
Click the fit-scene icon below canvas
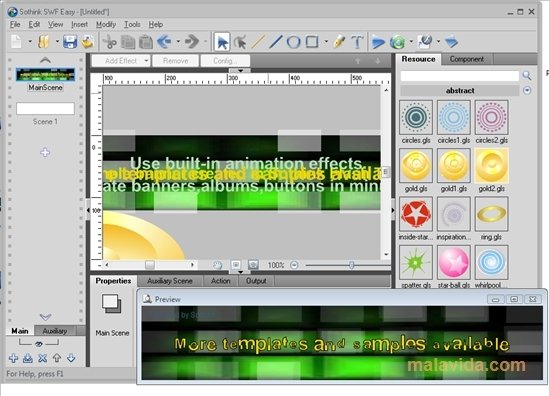[236, 265]
